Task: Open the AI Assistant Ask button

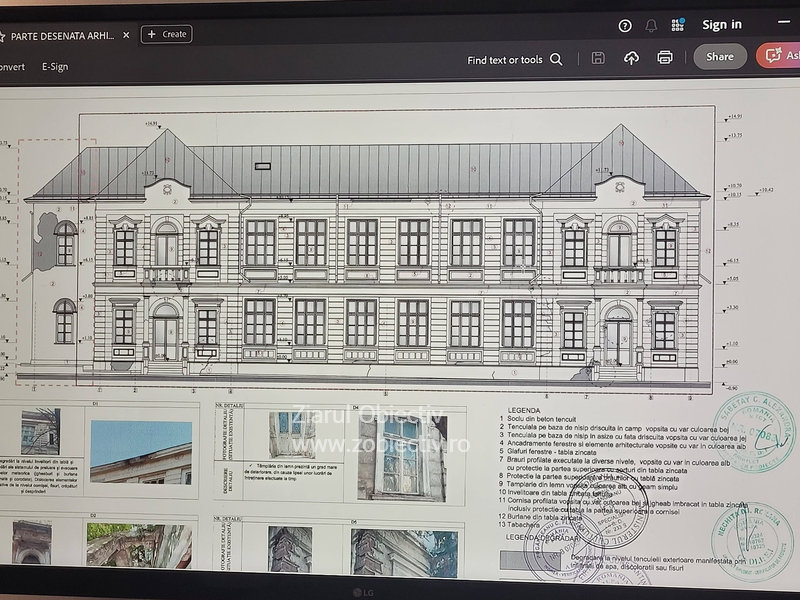Action: 779,56
